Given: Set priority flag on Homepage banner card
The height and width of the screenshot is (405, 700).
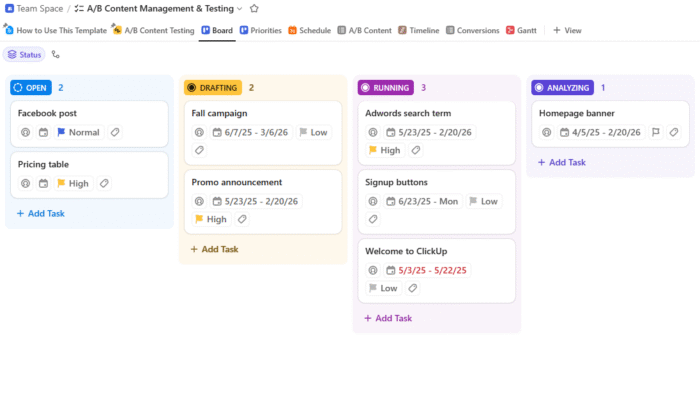Looking at the screenshot, I should pyautogui.click(x=656, y=132).
